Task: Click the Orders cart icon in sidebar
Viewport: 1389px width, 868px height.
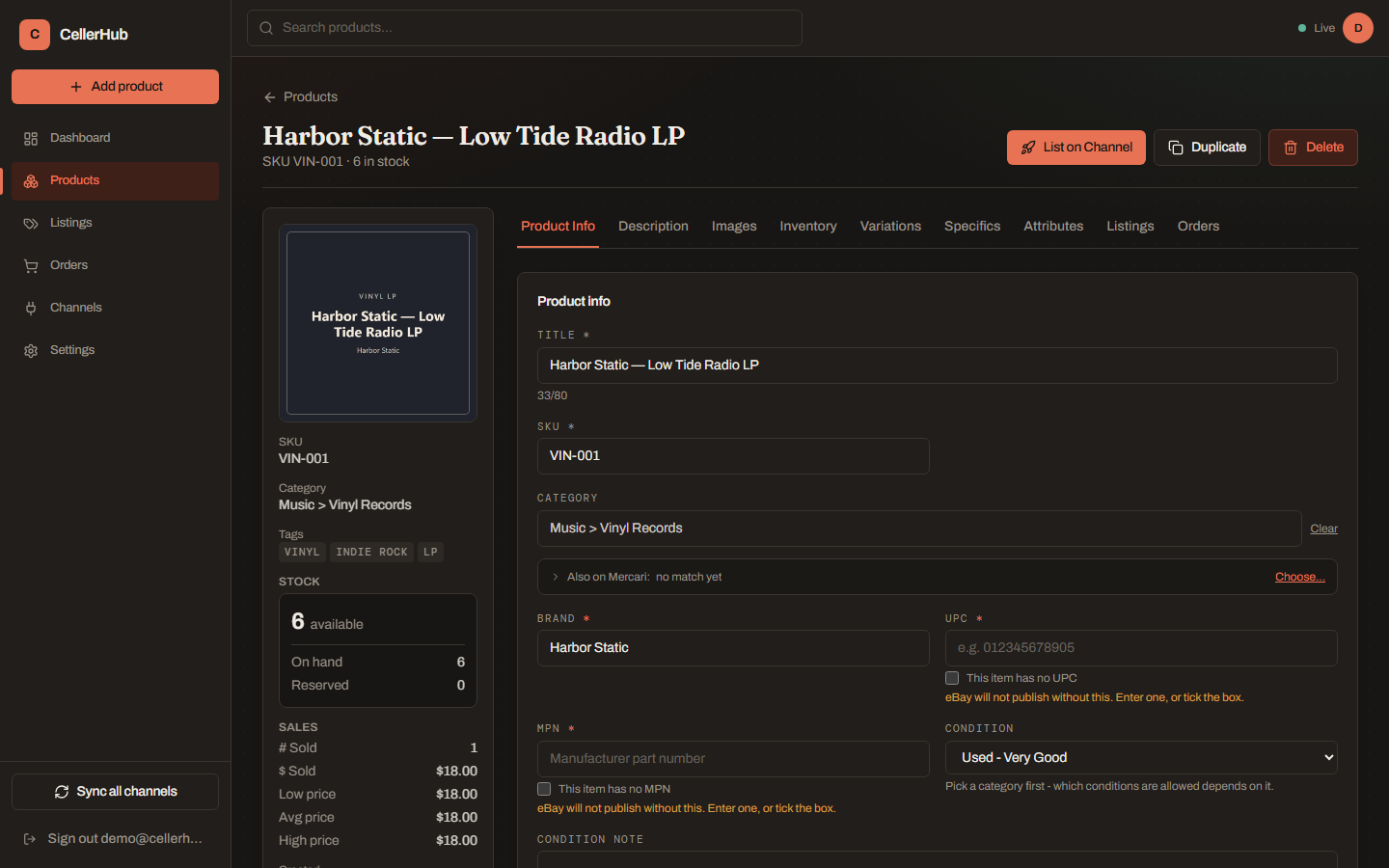Action: click(31, 266)
